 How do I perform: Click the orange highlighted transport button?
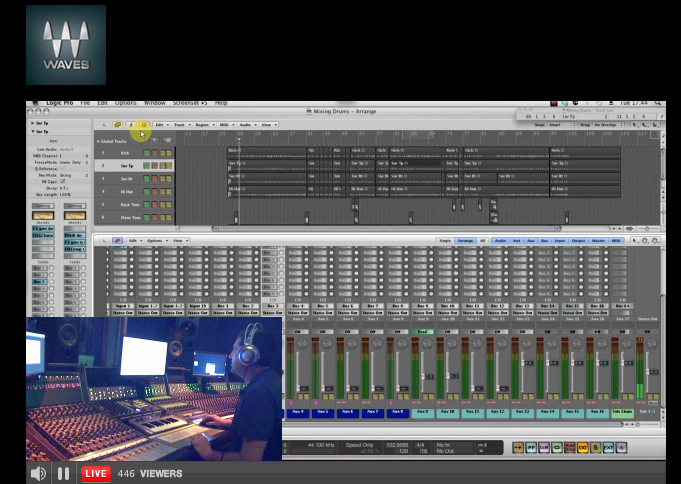point(582,448)
